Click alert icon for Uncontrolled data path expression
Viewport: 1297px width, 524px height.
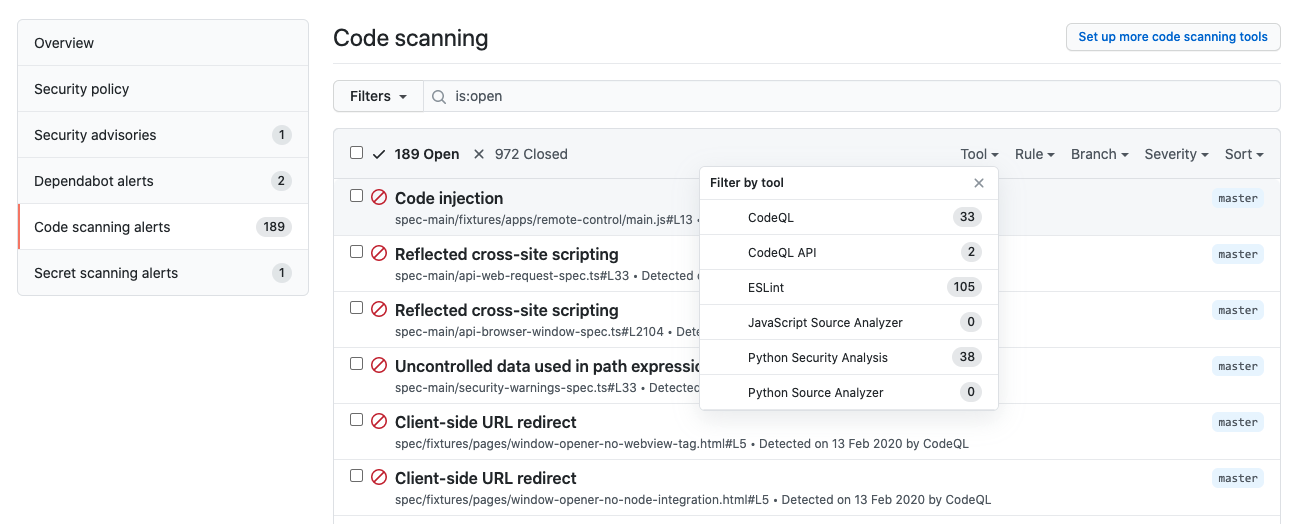click(x=379, y=366)
